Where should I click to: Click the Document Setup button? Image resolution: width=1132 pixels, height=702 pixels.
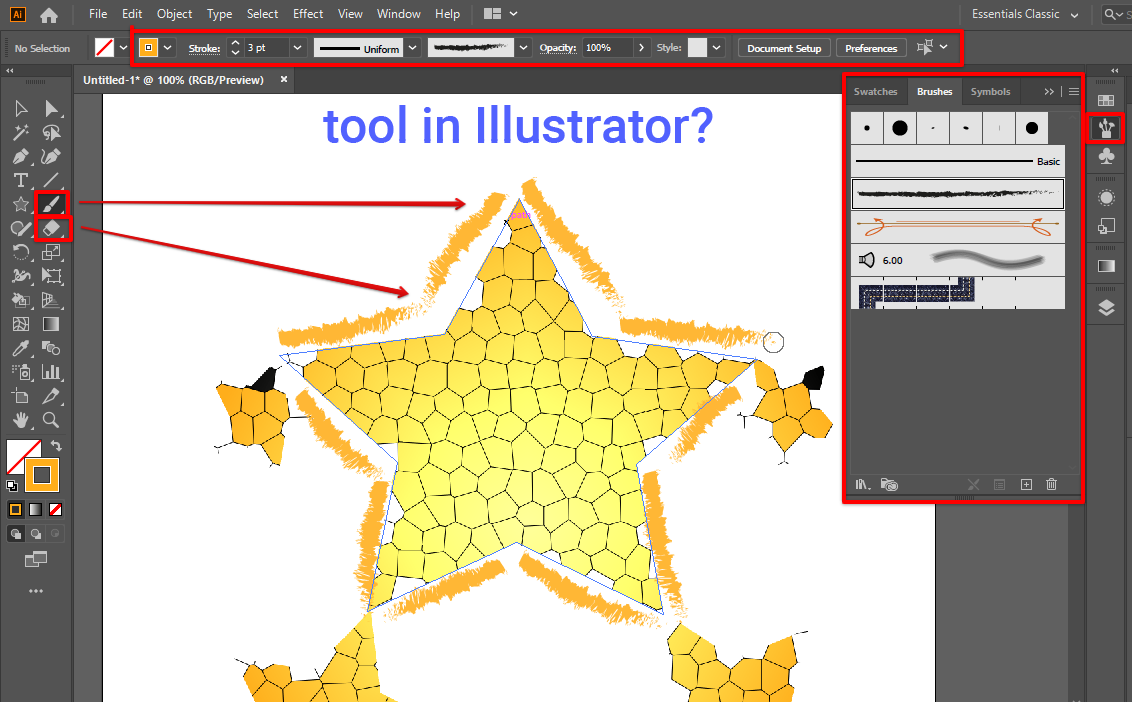[784, 48]
